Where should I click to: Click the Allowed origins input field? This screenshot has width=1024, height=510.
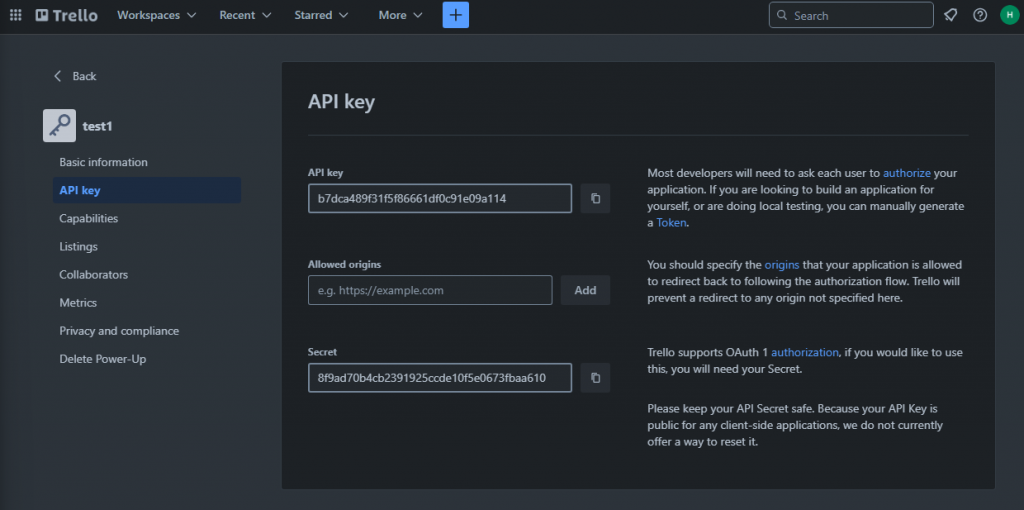point(430,290)
